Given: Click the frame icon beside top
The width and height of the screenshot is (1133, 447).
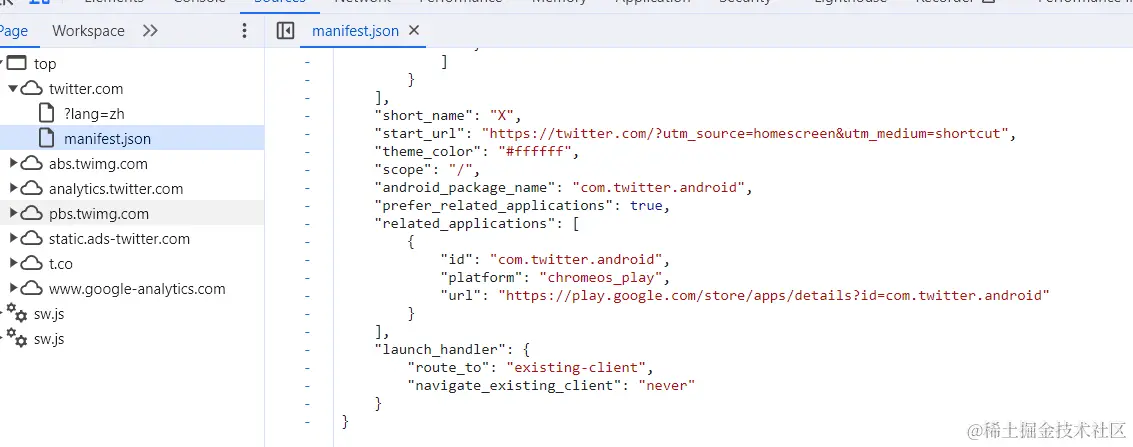Looking at the screenshot, I should coord(17,64).
